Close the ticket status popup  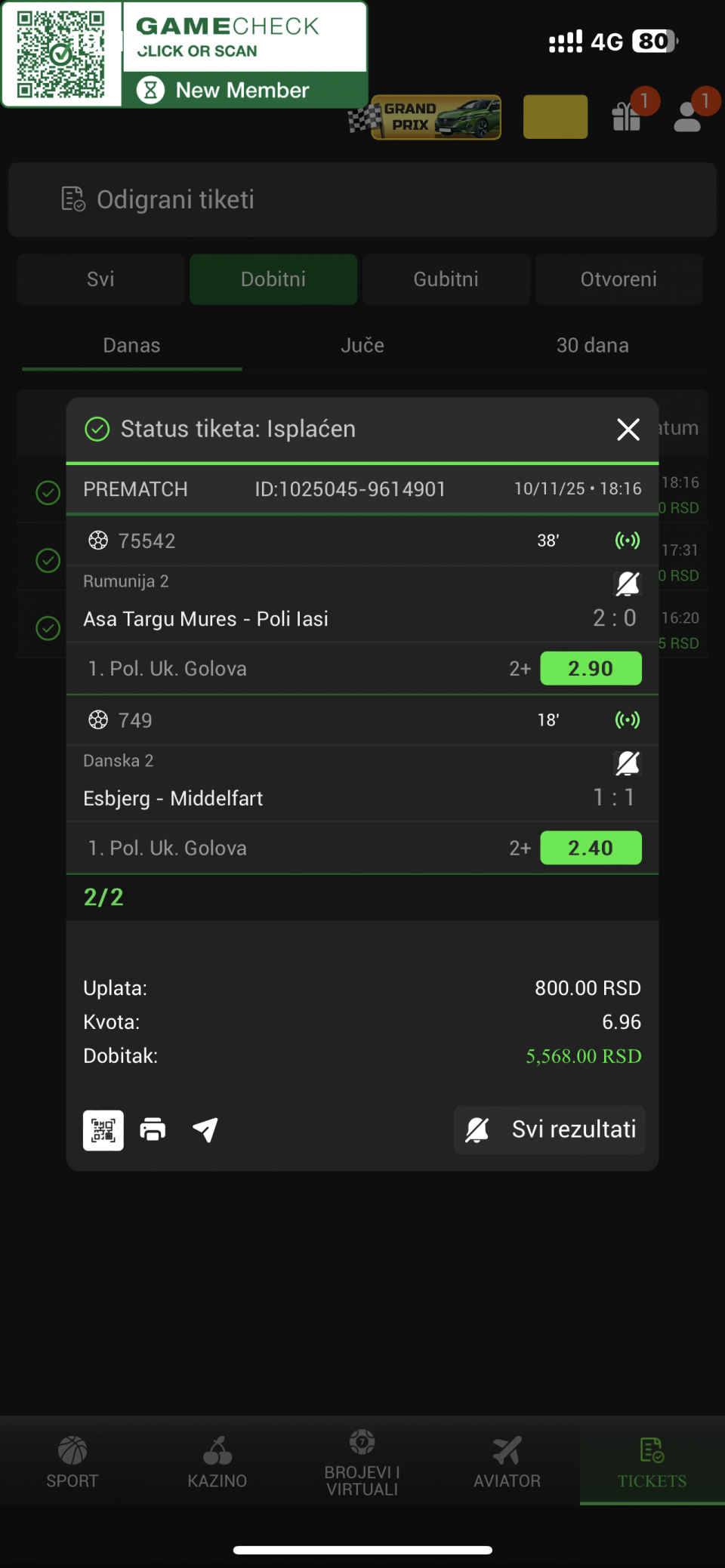[x=628, y=430]
